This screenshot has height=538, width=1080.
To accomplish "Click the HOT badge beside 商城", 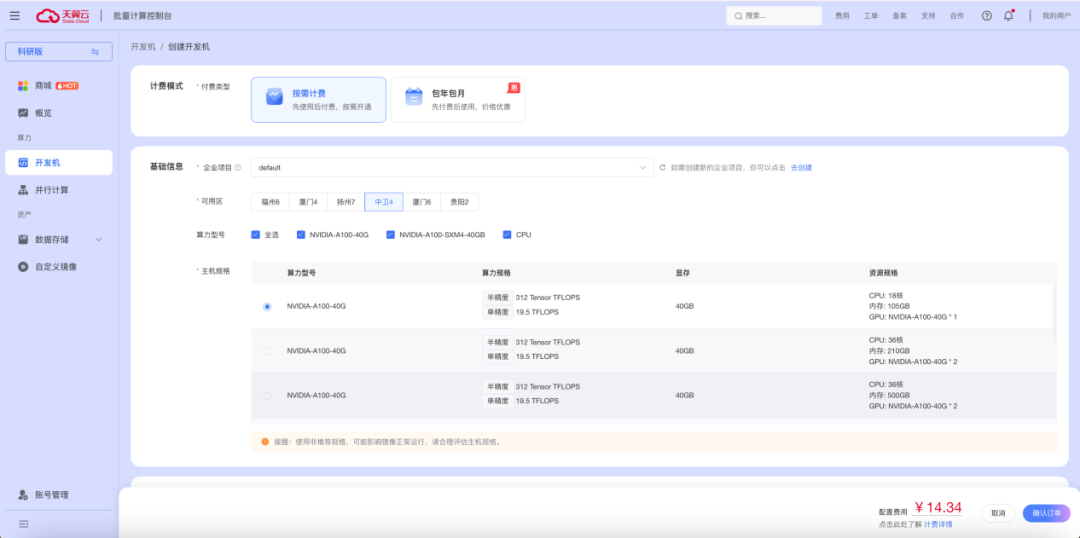I will click(67, 86).
